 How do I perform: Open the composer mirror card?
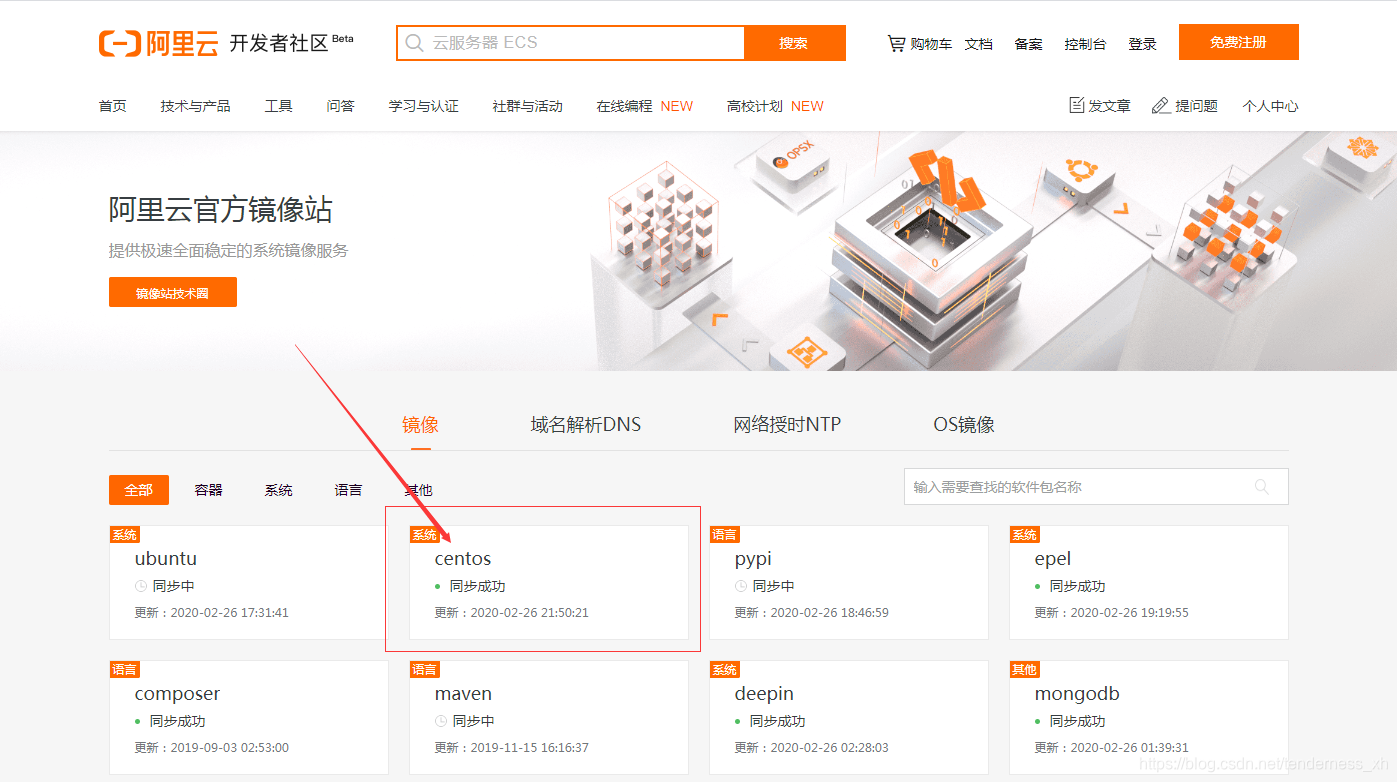coord(249,717)
